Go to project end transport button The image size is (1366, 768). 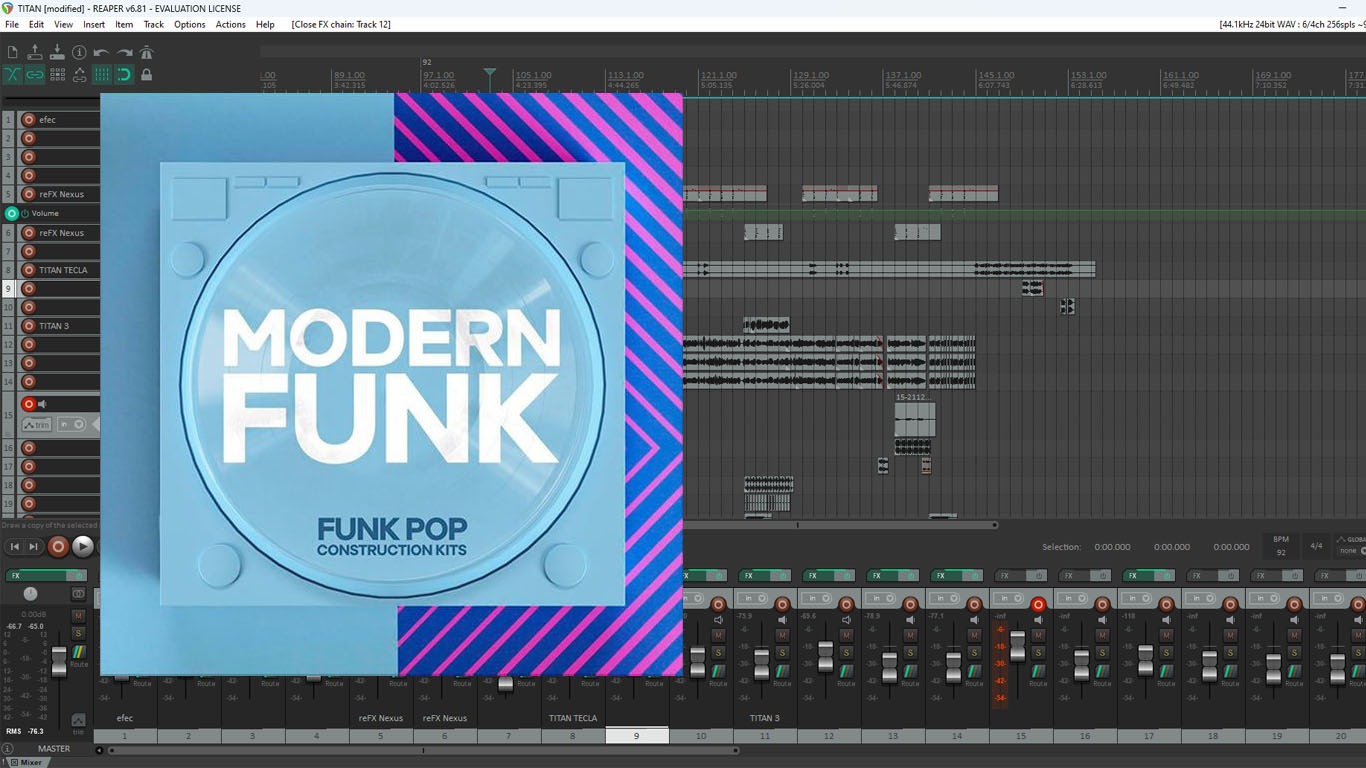[34, 546]
